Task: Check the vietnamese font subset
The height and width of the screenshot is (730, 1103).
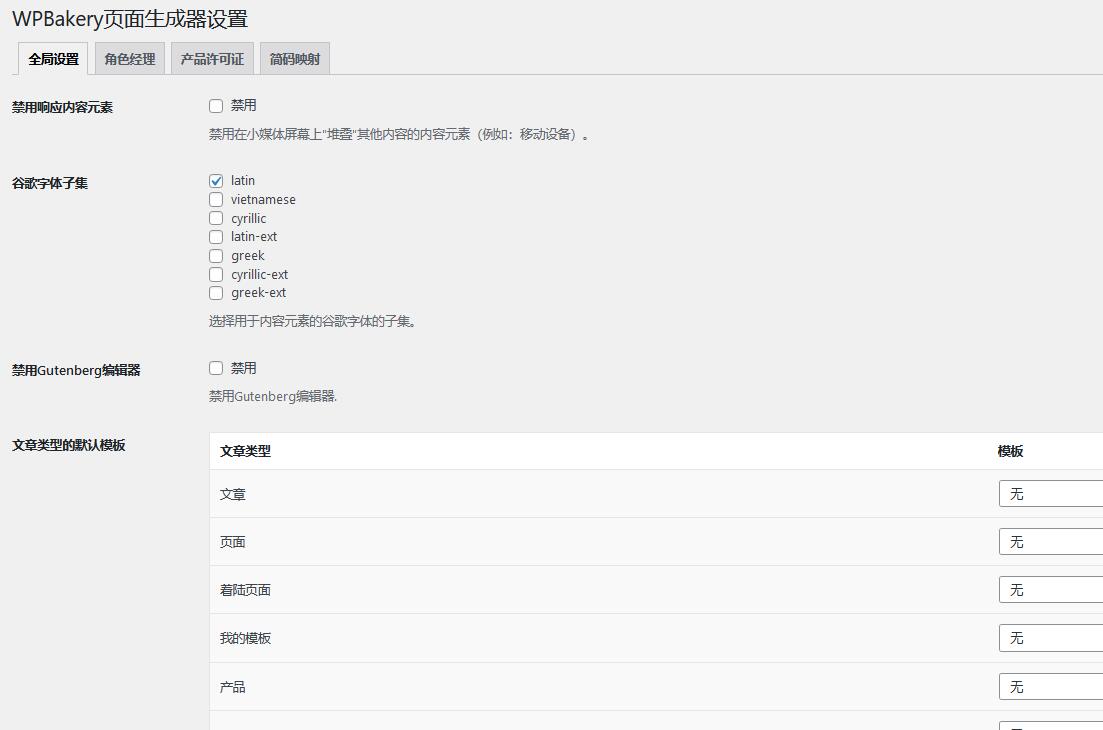Action: click(x=216, y=200)
